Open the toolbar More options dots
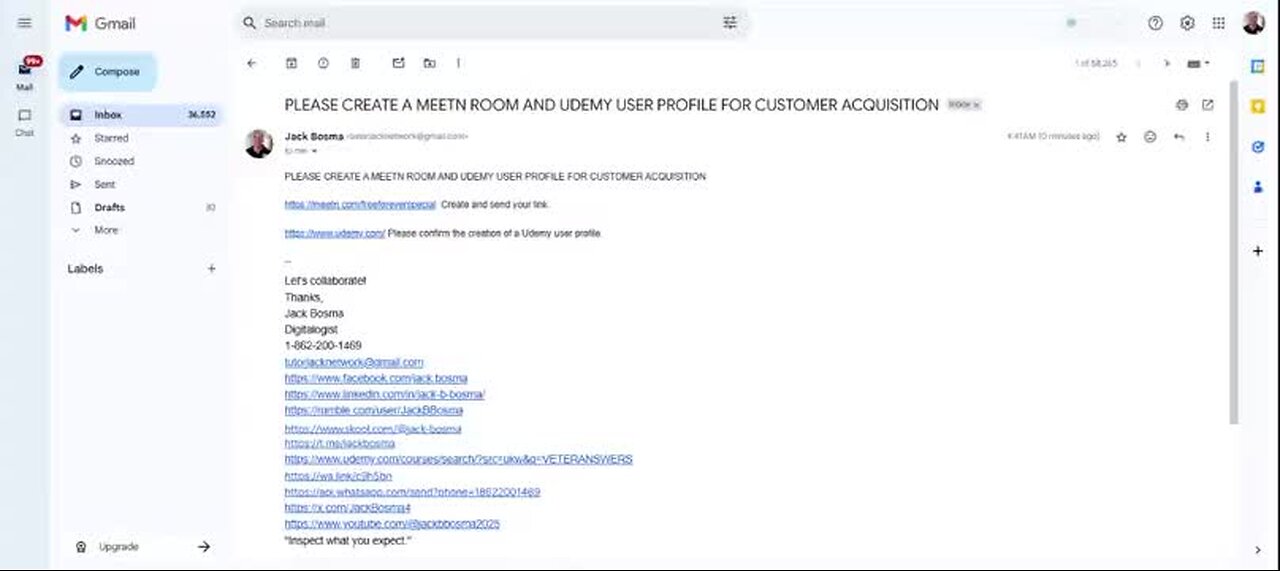 click(458, 63)
